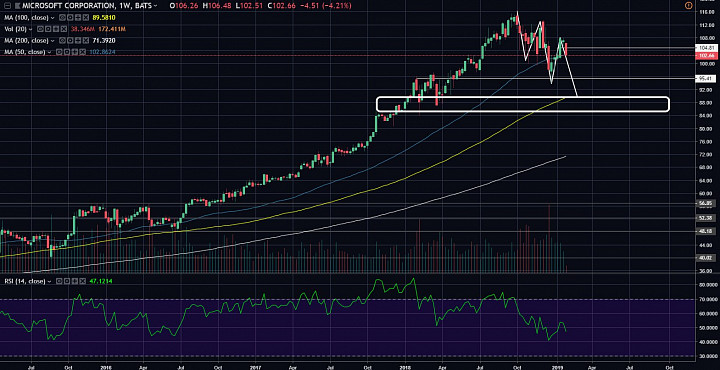Click the MA (200, close) legend label
Screen dimensions: 720x370
(26, 40)
